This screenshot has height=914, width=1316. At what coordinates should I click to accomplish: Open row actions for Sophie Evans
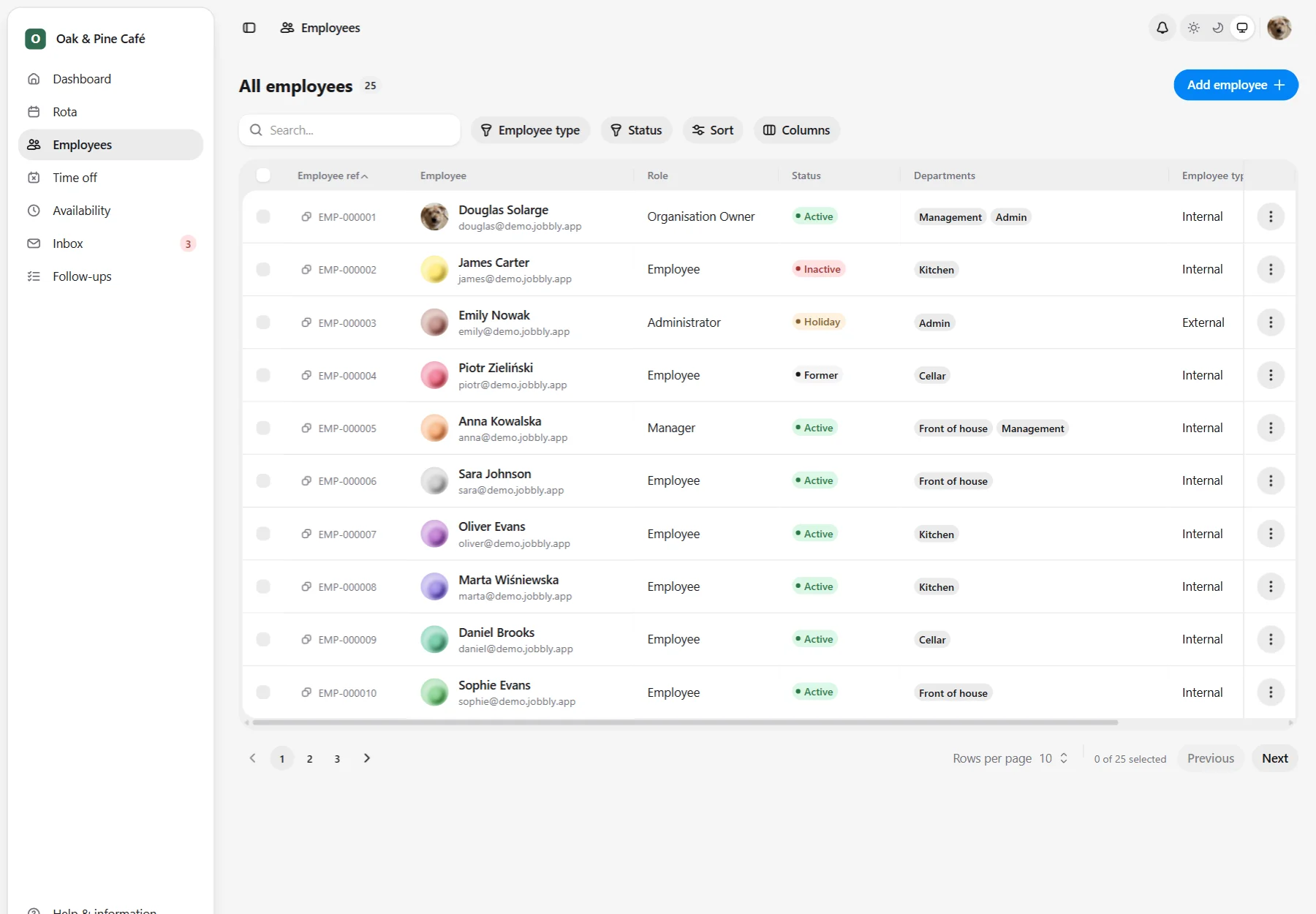pyautogui.click(x=1271, y=692)
